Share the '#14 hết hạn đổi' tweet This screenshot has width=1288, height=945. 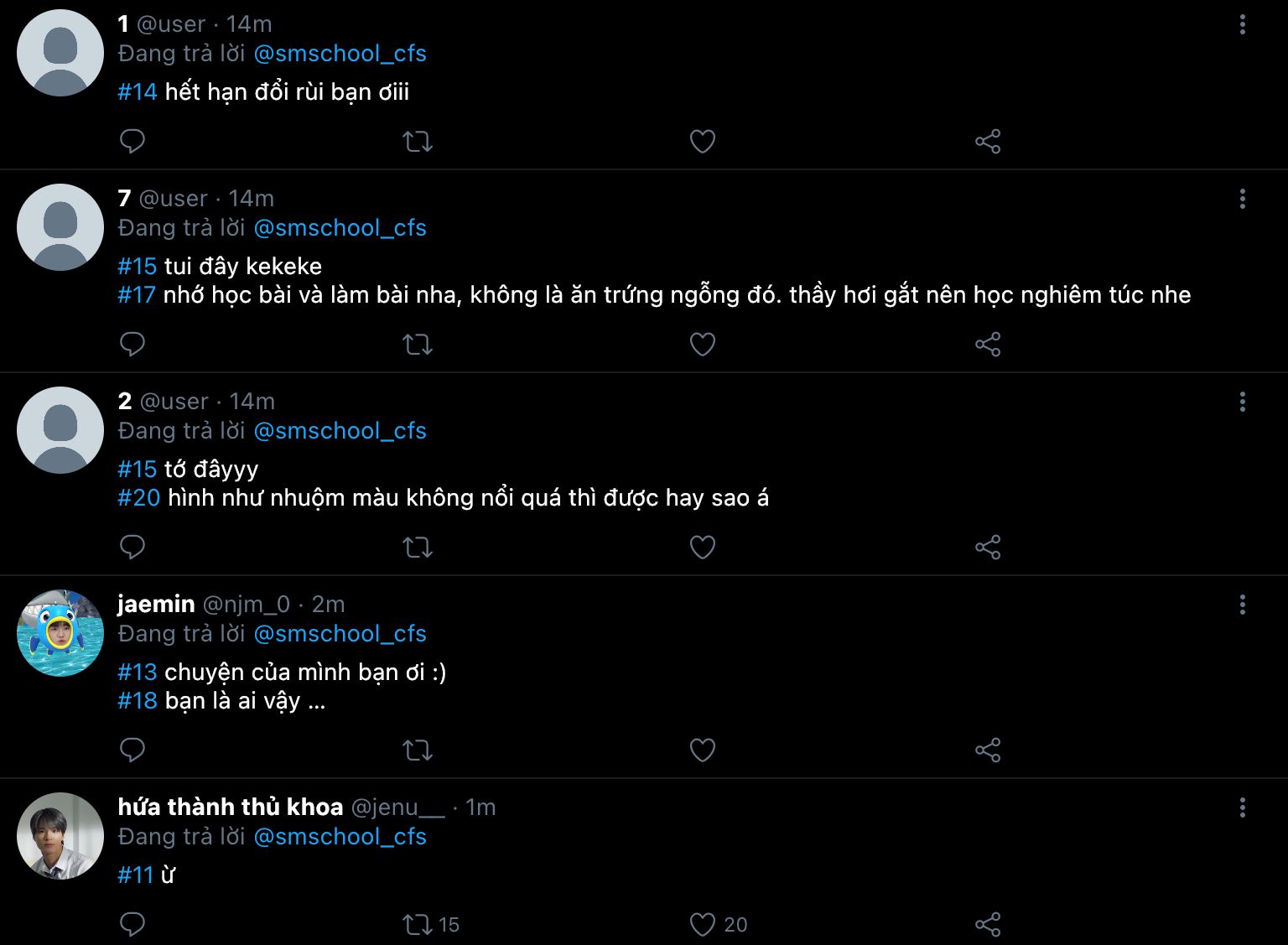(988, 141)
